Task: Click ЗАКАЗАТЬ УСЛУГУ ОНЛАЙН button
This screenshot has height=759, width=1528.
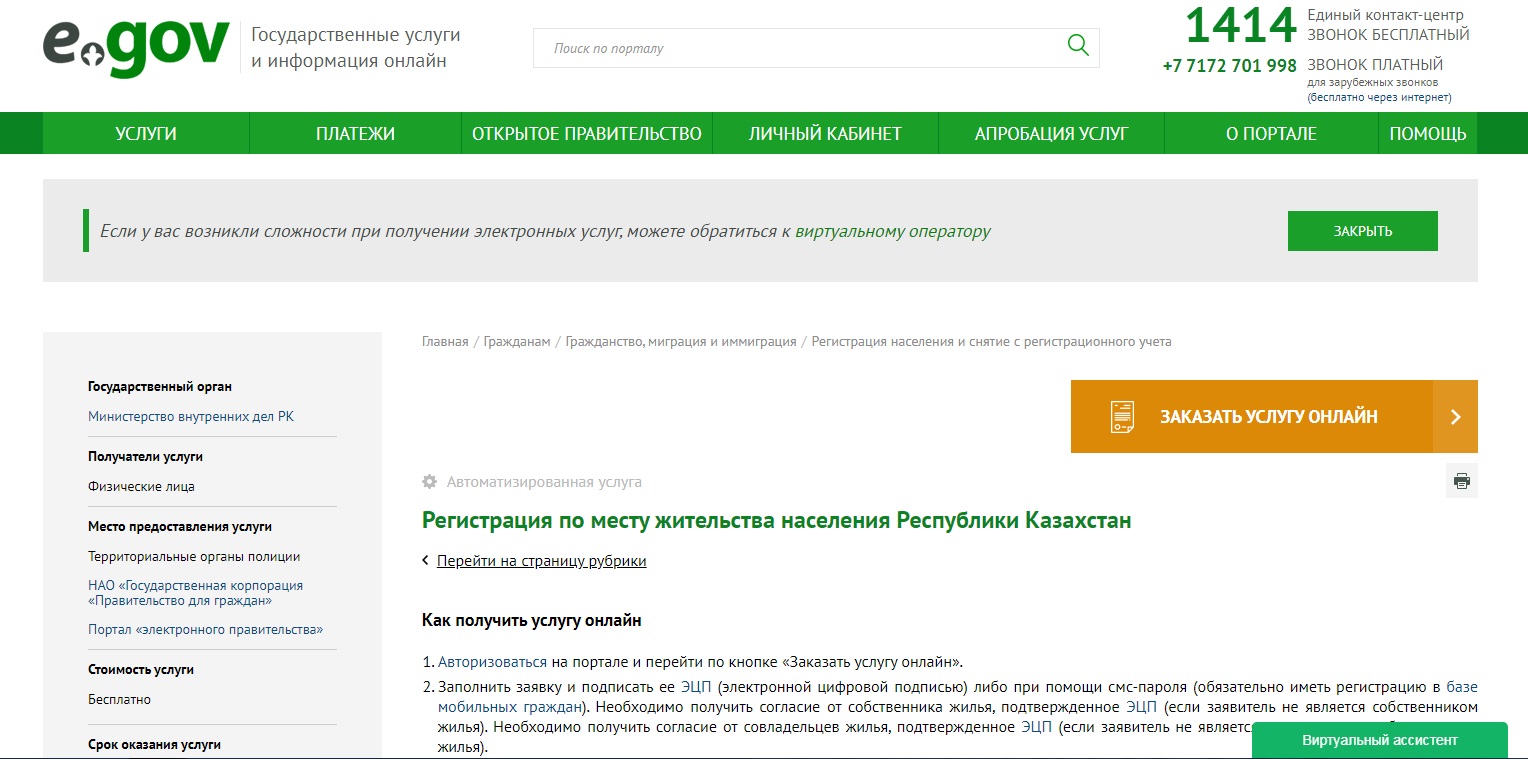Action: (1274, 417)
